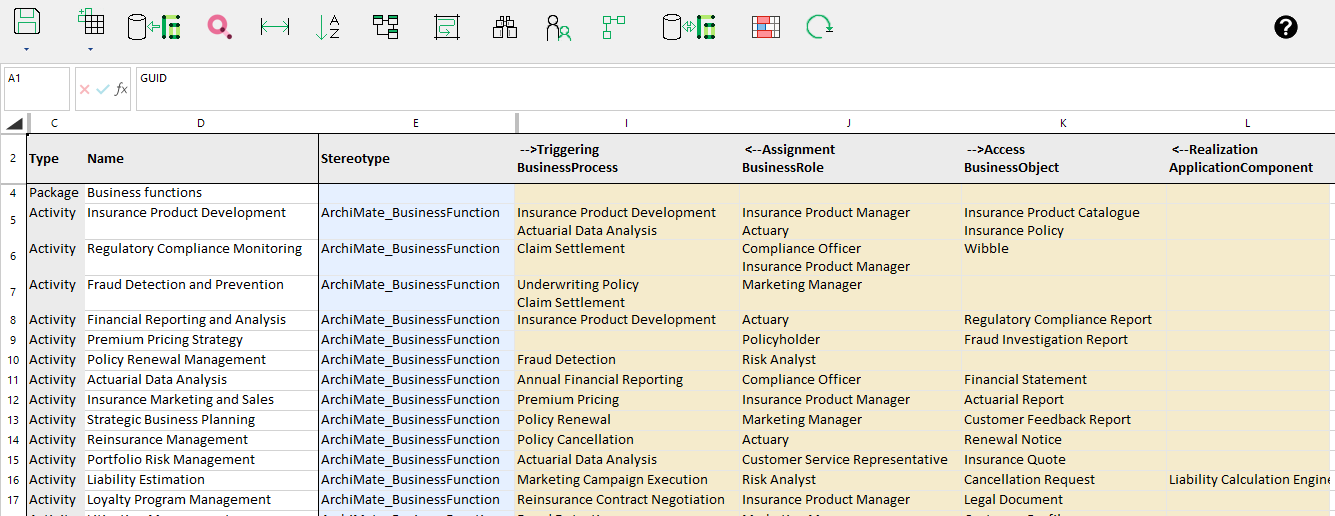Click the binoculars find icon
The width and height of the screenshot is (1335, 516).
505,27
